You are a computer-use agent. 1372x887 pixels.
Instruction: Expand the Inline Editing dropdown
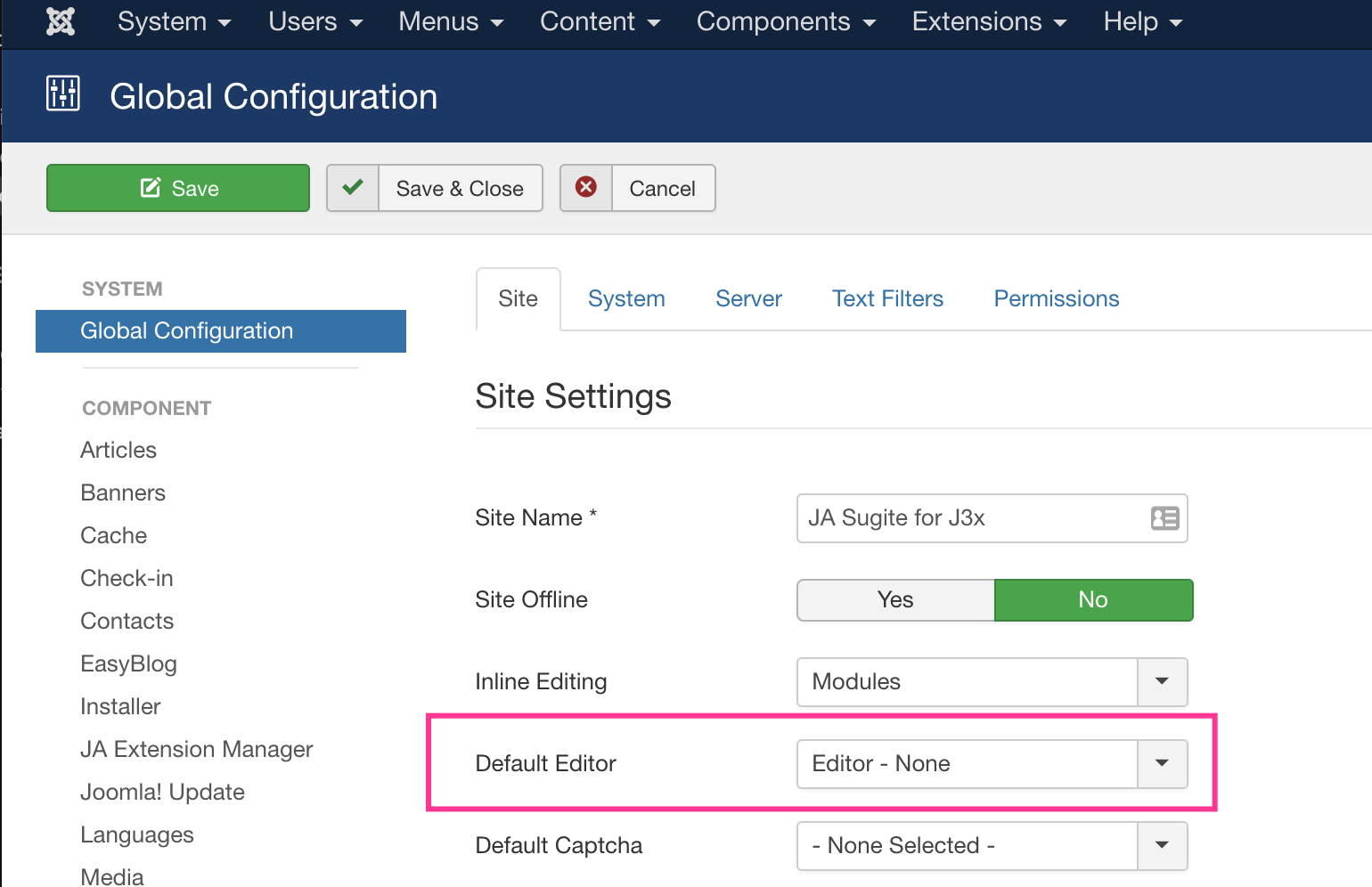1162,682
